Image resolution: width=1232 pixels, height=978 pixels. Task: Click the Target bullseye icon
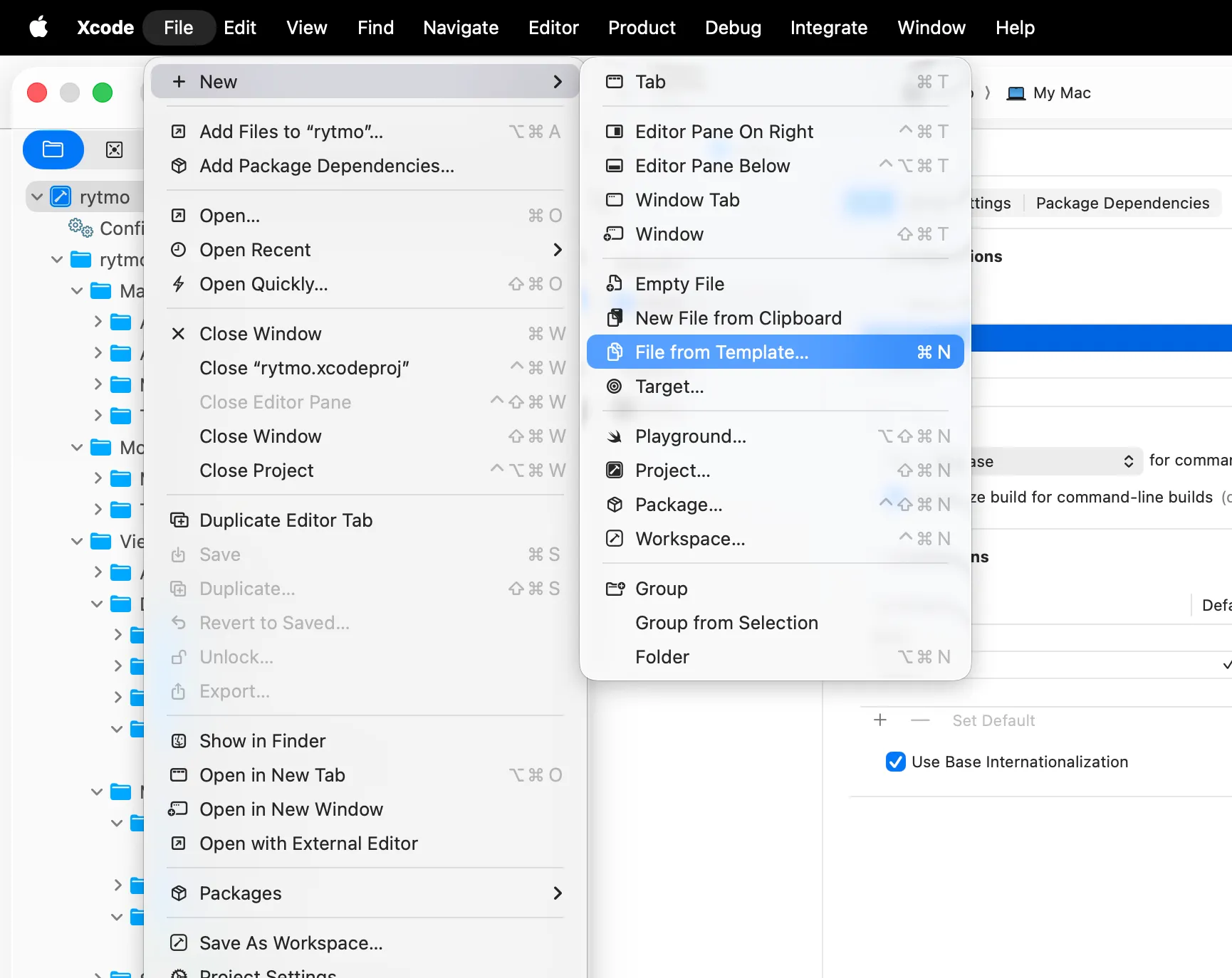click(614, 387)
